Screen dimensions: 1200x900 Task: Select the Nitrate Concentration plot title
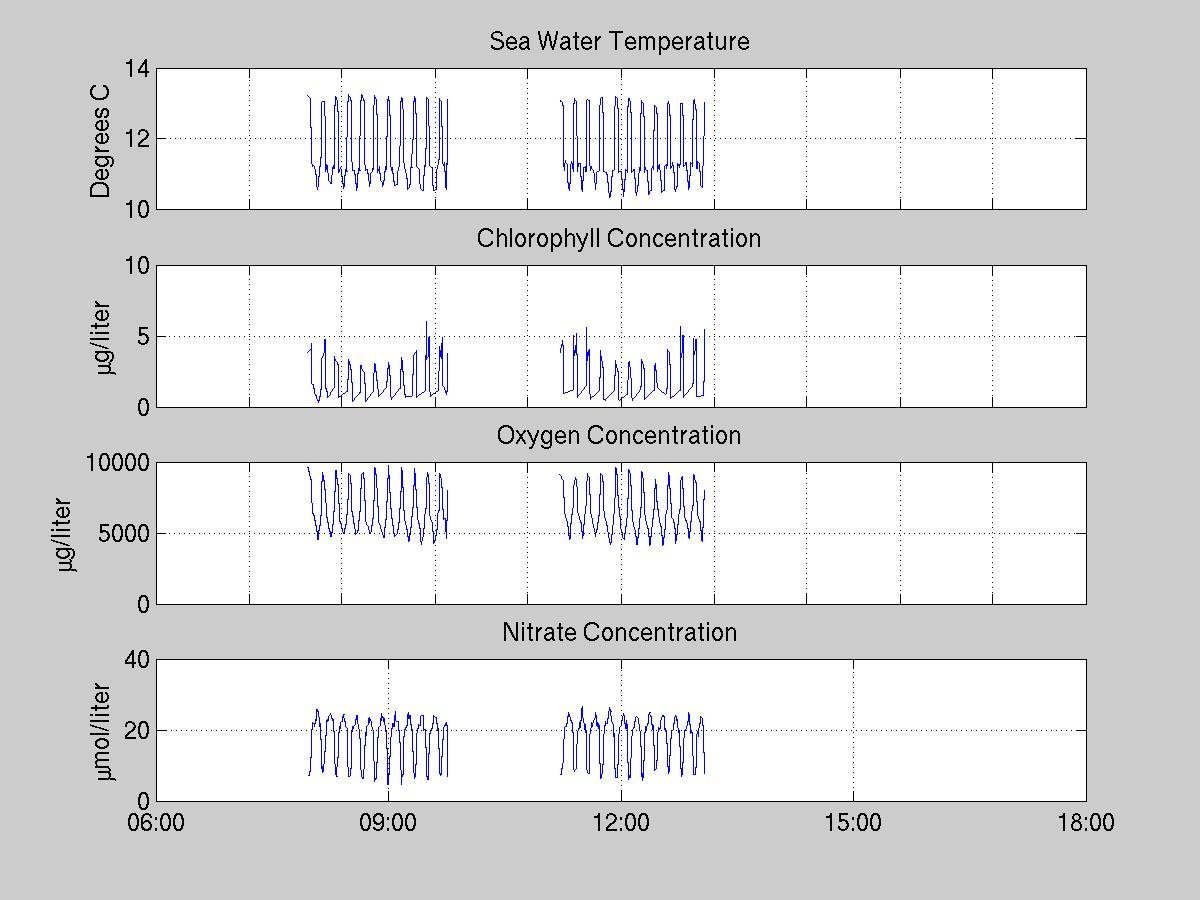click(x=619, y=633)
